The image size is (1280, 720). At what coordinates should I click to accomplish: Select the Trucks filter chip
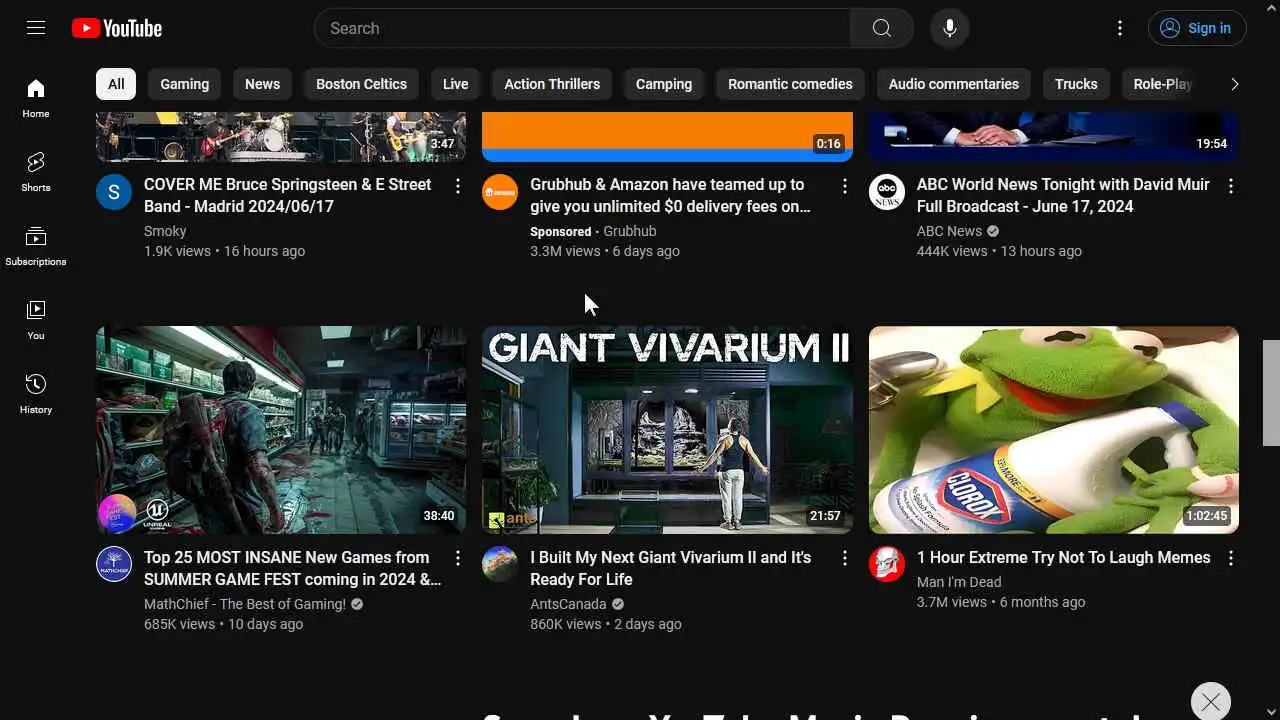pos(1076,84)
